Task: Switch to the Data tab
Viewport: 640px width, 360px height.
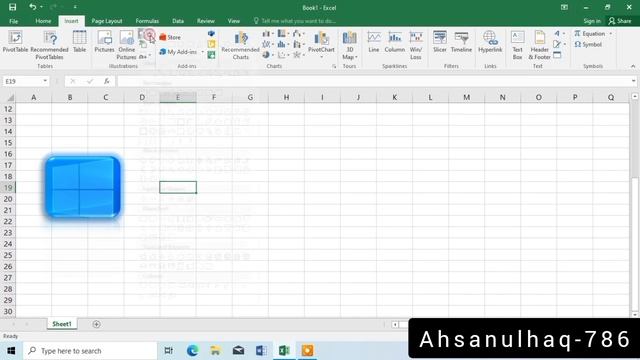Action: [x=178, y=21]
